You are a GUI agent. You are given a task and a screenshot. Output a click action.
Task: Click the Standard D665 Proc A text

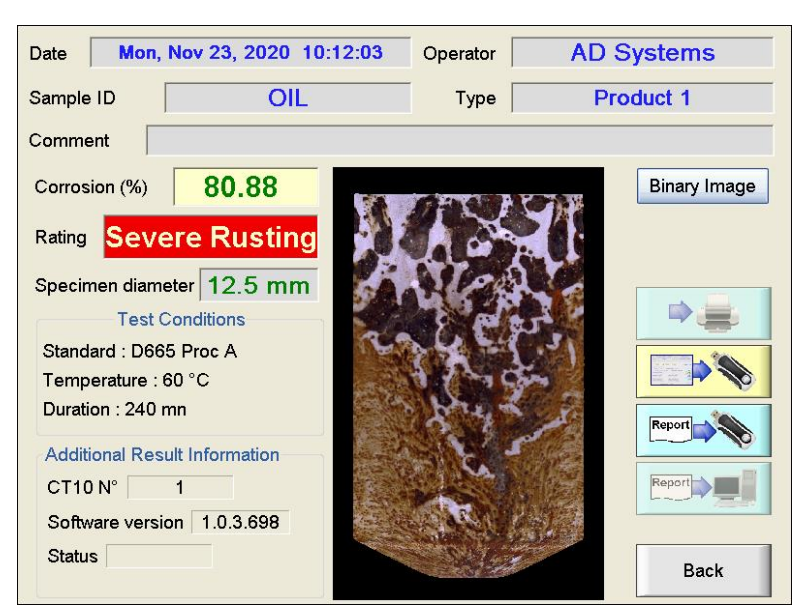[139, 352]
